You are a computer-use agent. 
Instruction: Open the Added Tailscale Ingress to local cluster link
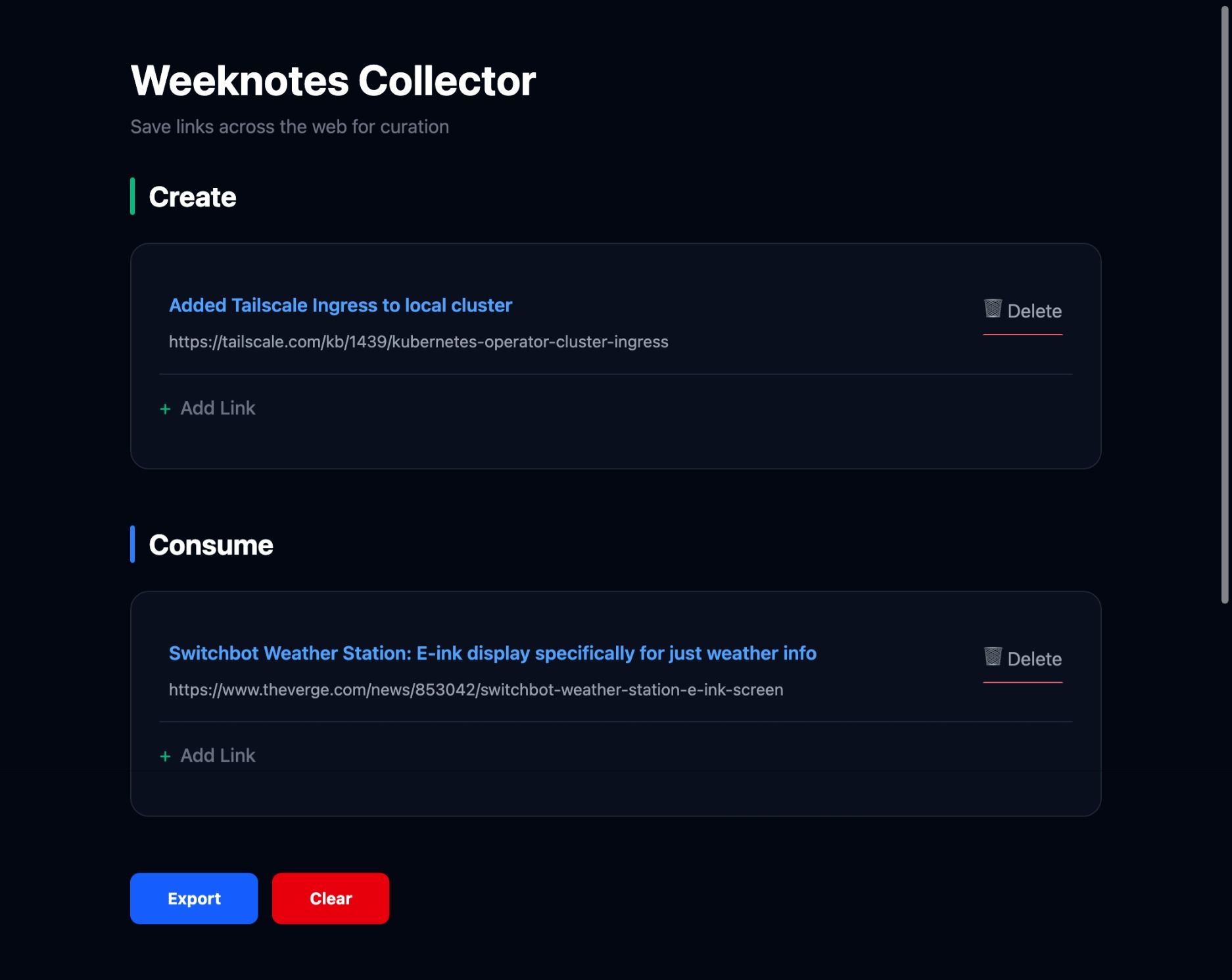pyautogui.click(x=340, y=306)
